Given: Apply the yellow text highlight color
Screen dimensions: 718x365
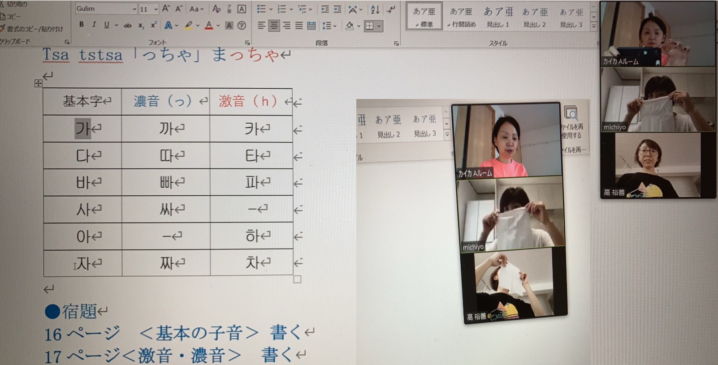Looking at the screenshot, I should (x=189, y=25).
